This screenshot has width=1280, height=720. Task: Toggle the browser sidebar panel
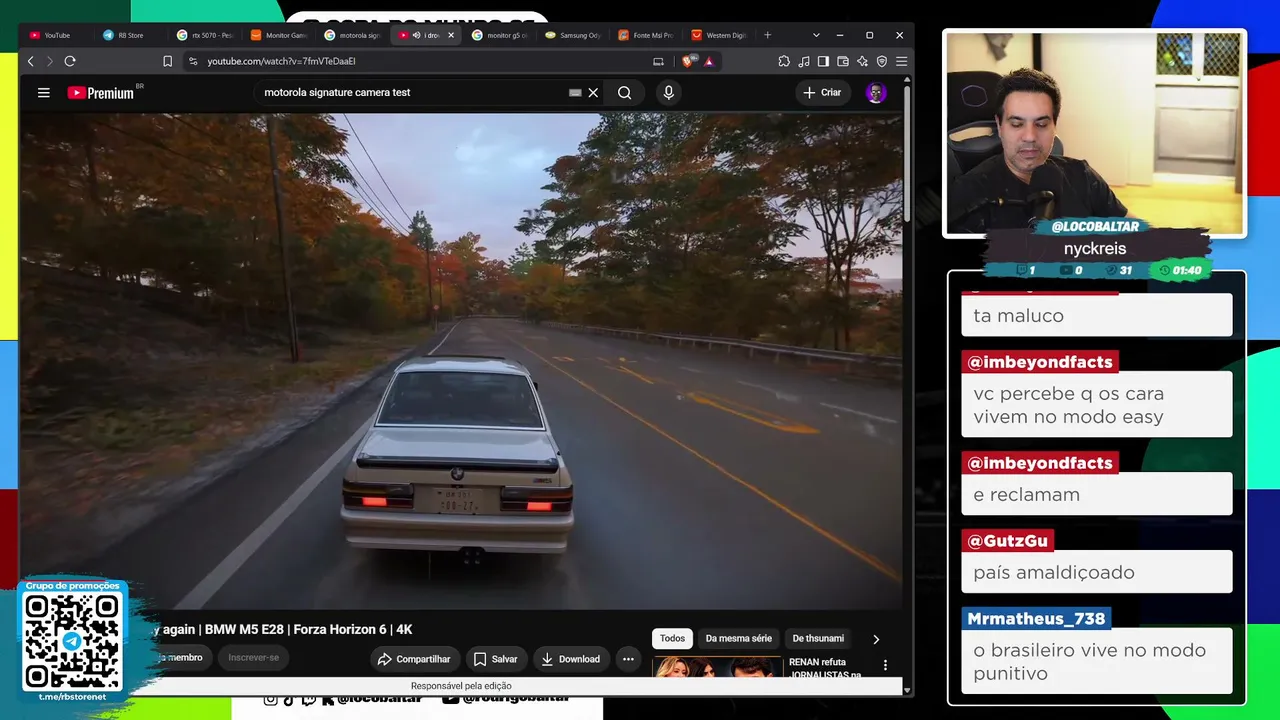coord(823,61)
